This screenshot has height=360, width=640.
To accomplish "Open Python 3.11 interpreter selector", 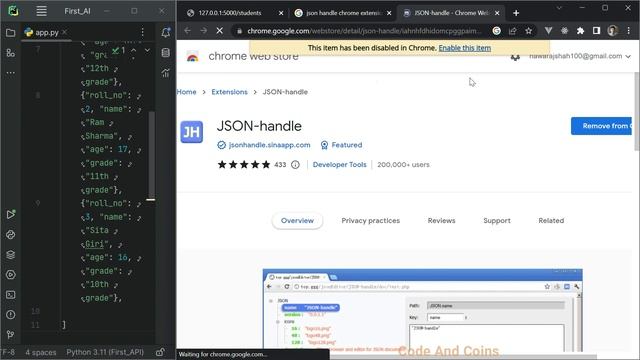I will 105,352.
